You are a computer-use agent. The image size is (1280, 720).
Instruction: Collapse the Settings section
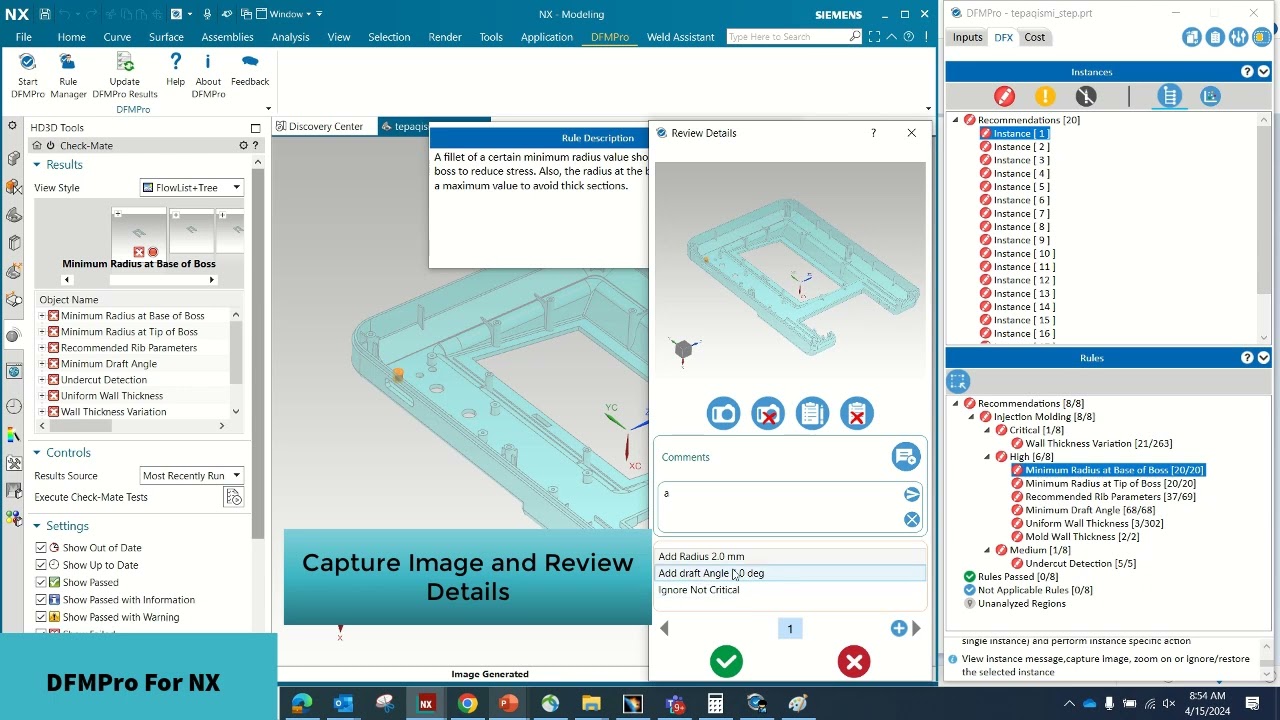[x=37, y=526]
